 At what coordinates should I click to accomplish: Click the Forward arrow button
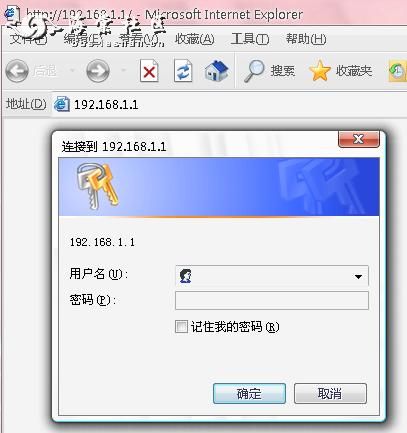pos(98,71)
